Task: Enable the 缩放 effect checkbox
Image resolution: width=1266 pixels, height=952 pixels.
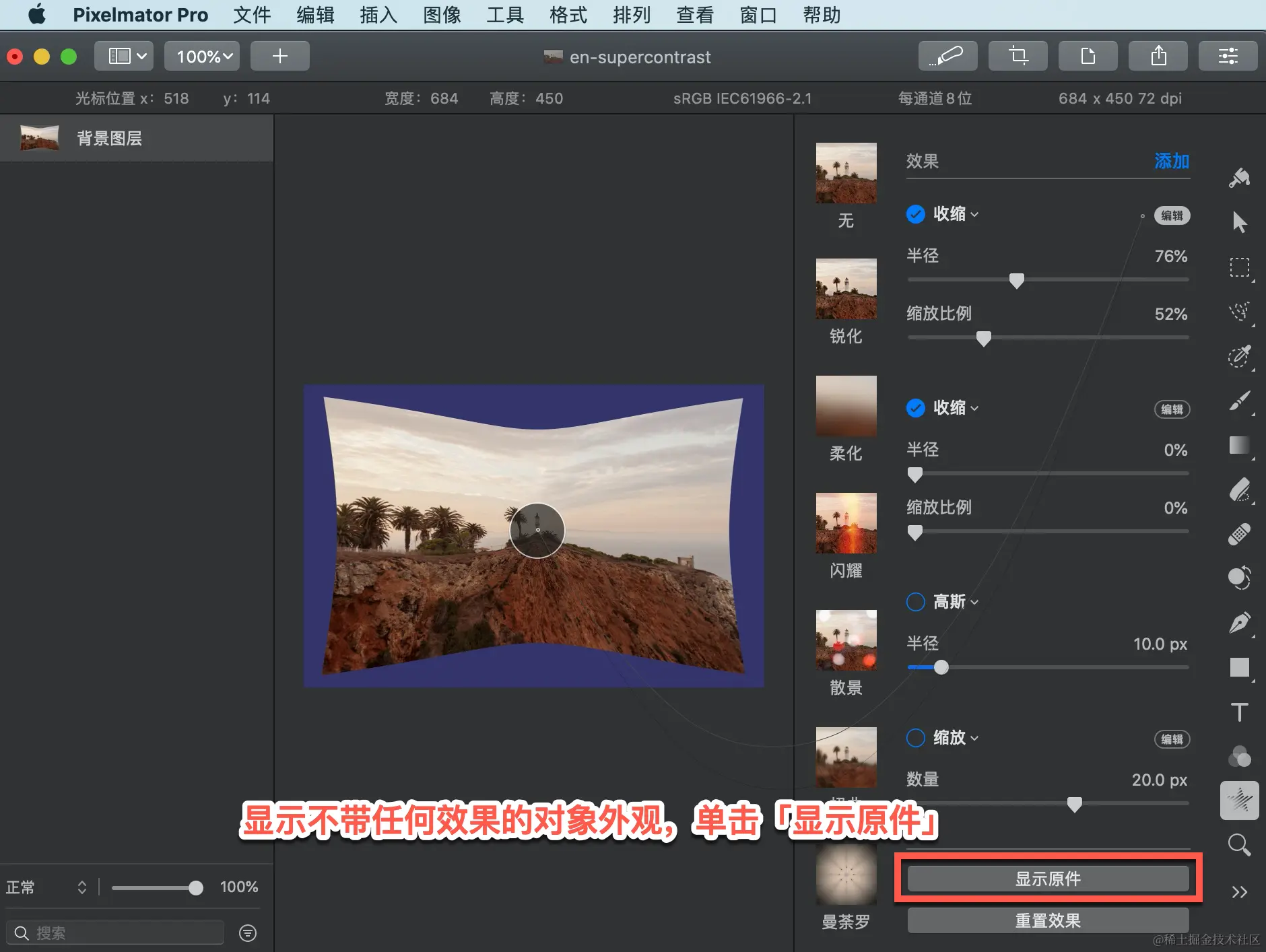Action: (915, 738)
